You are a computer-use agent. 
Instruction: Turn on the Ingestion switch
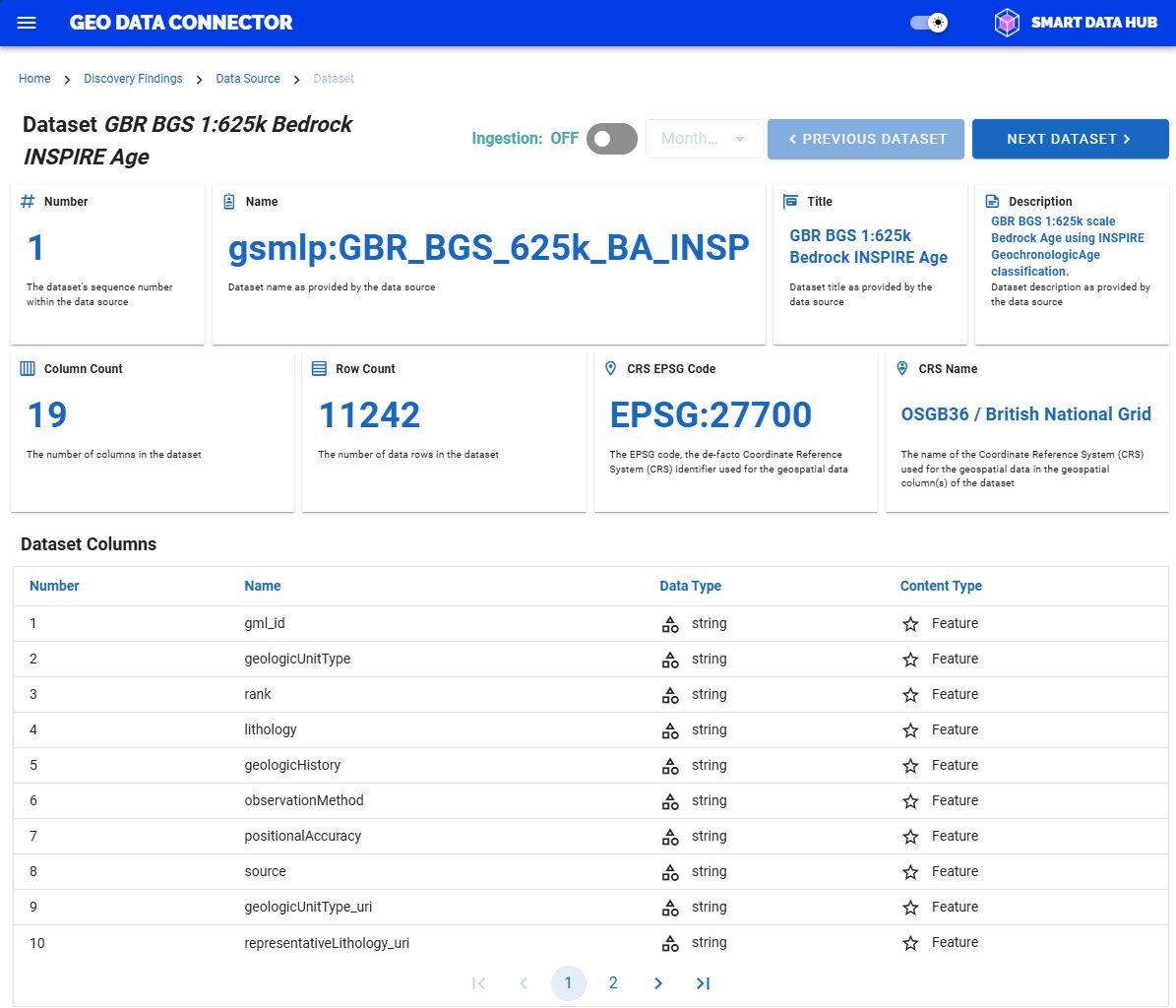pos(611,139)
